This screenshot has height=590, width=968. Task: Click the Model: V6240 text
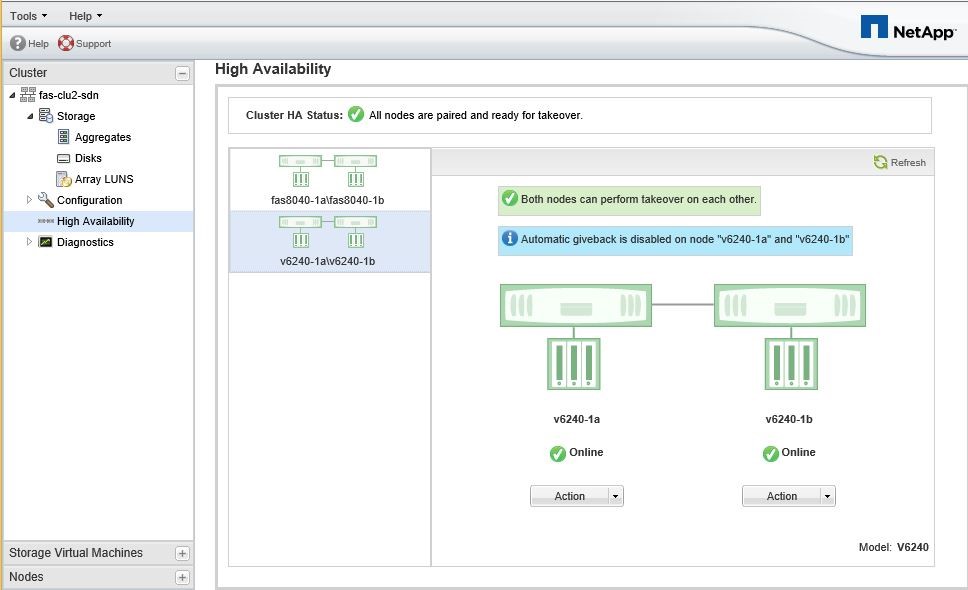click(893, 547)
